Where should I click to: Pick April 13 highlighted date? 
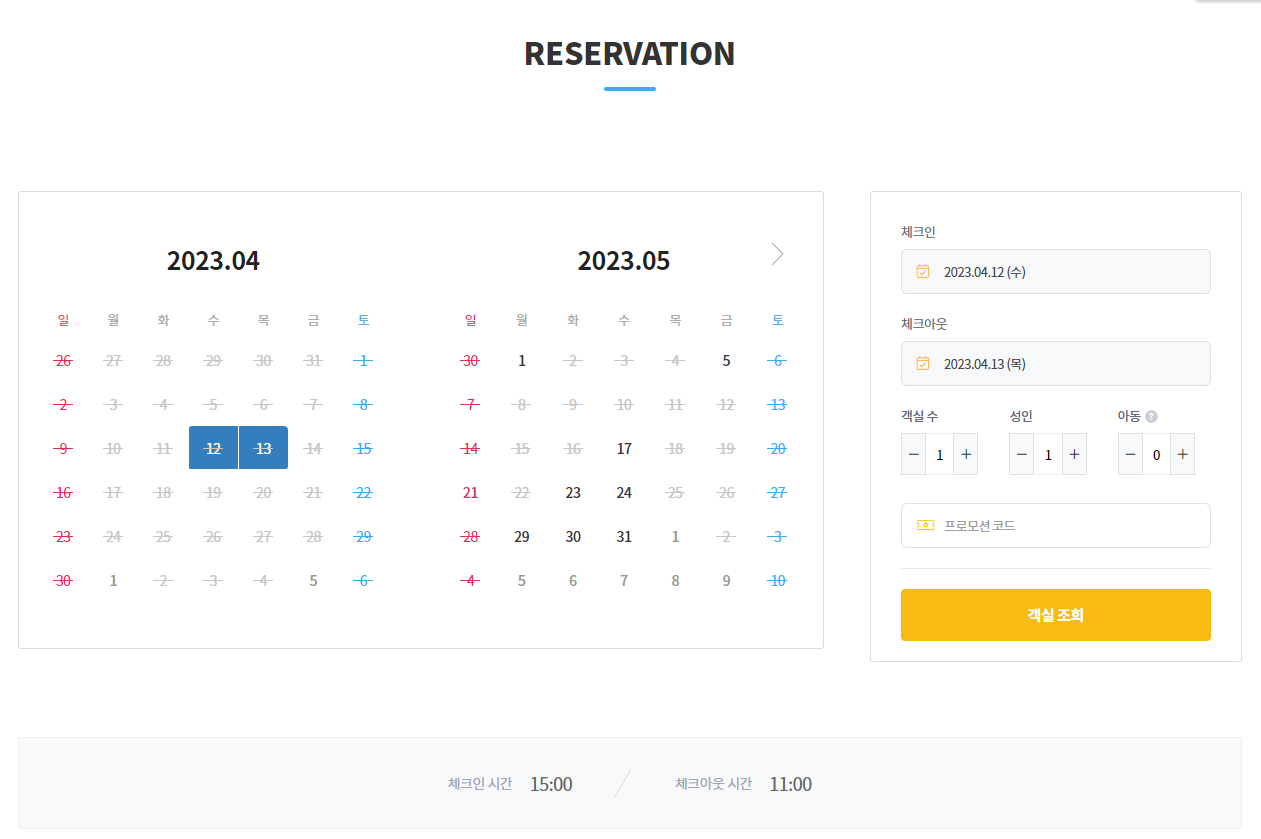point(263,448)
